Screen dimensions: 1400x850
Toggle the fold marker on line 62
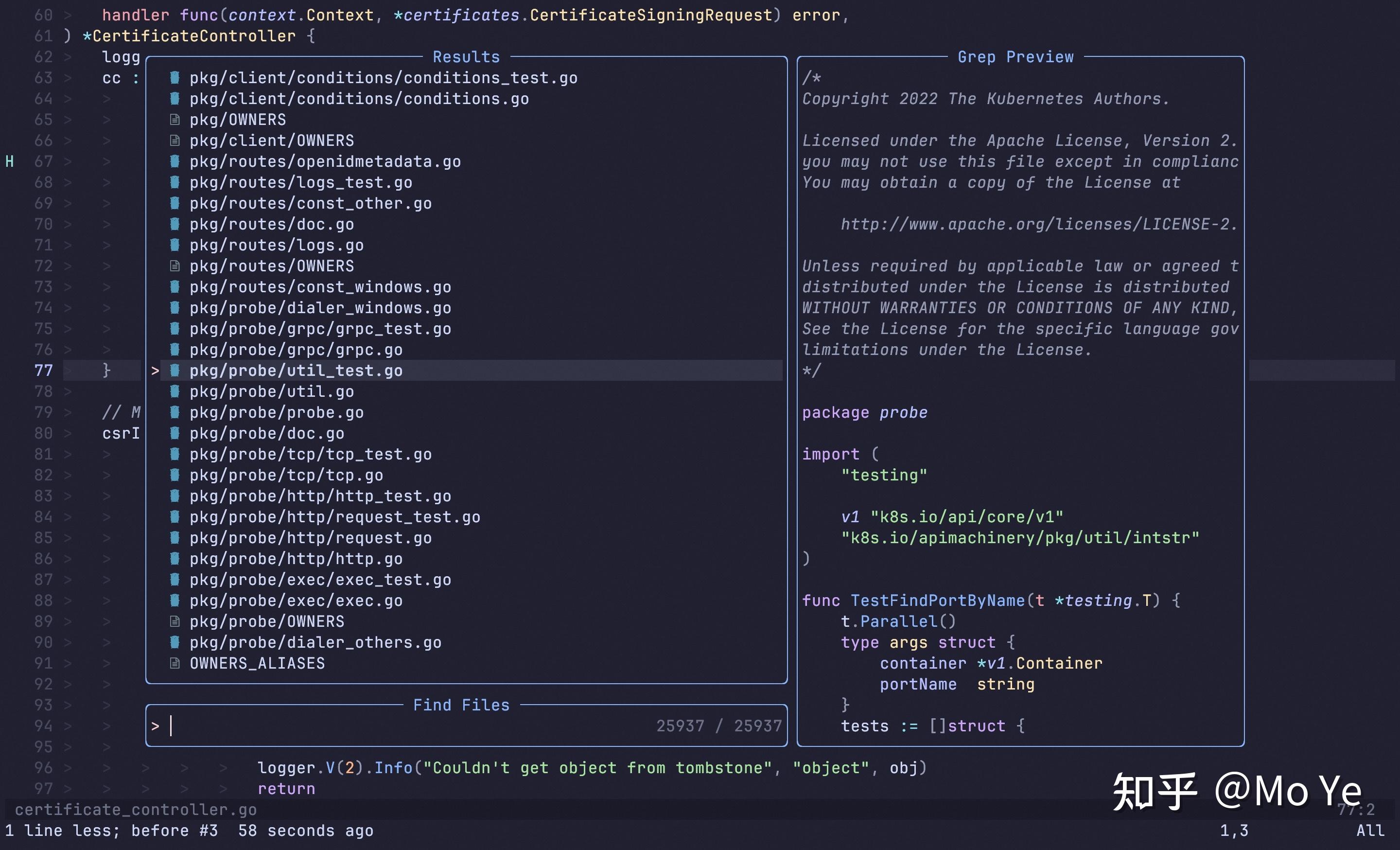click(68, 56)
